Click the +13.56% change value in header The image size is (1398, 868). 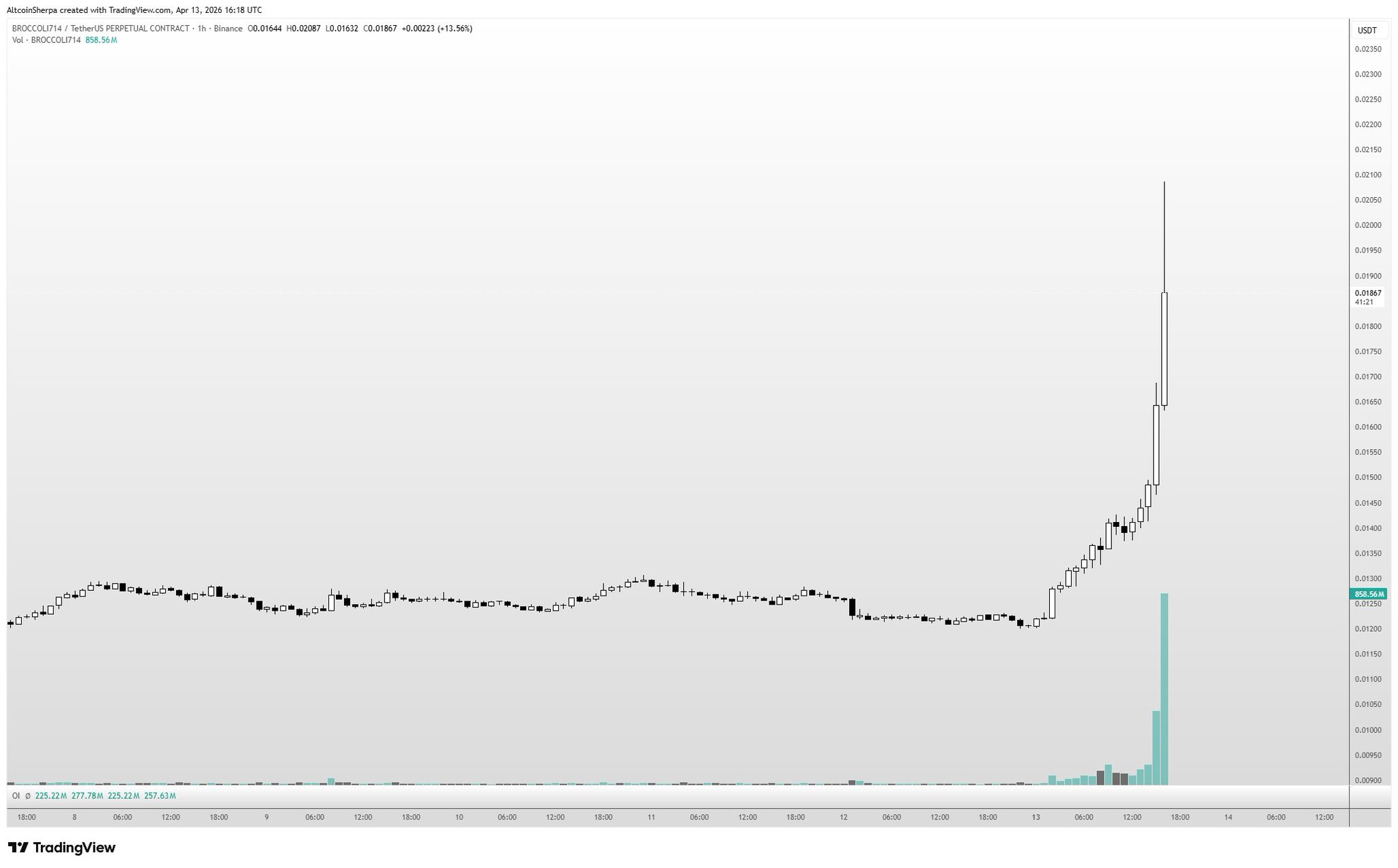coord(456,29)
